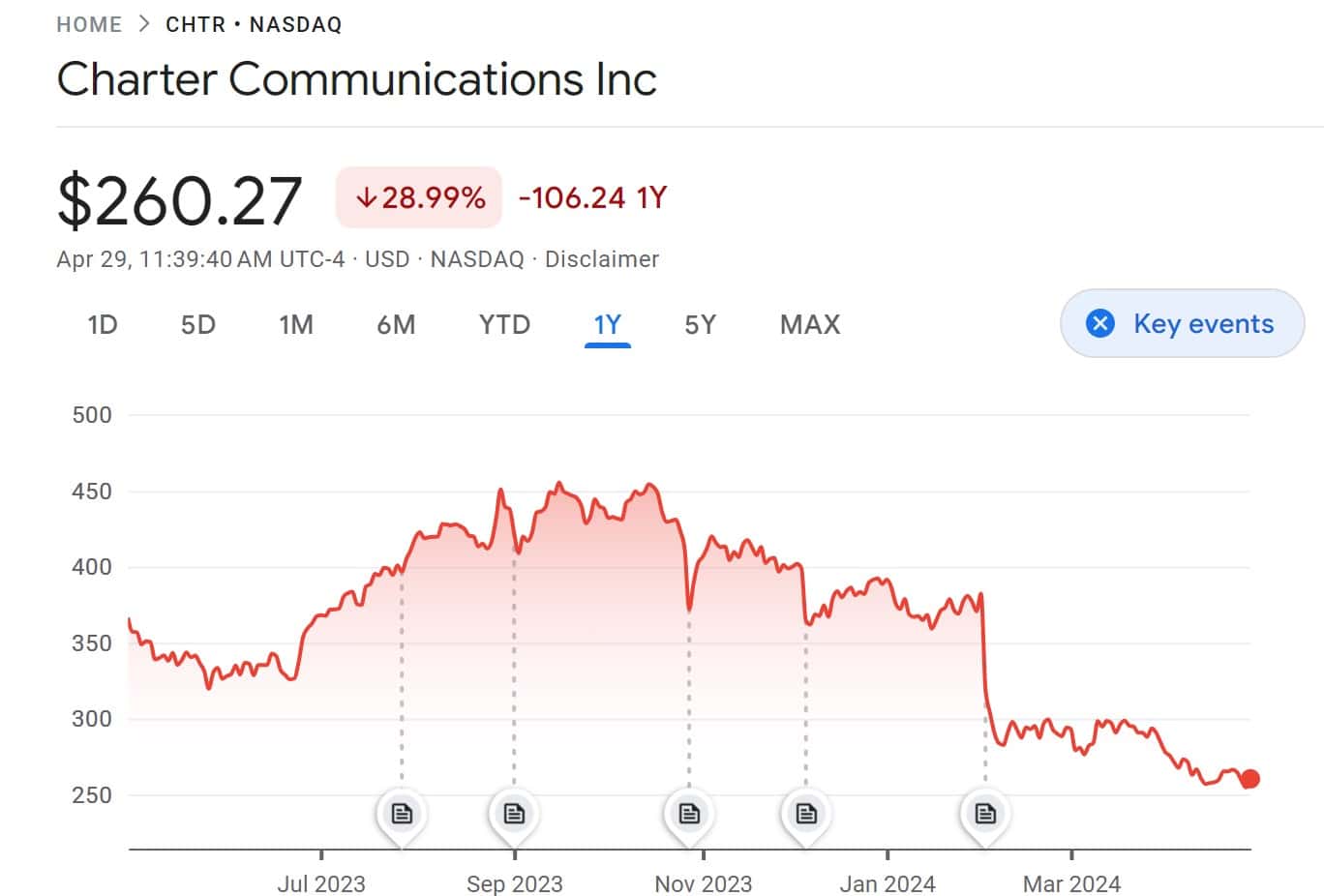Switch to the 5Y view
1324x896 pixels.
click(700, 324)
